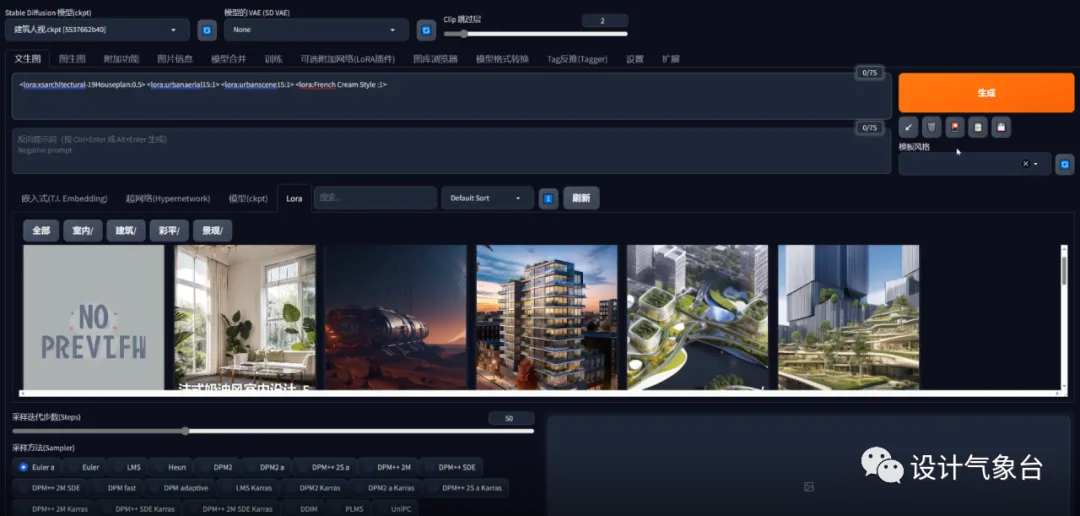Image resolution: width=1080 pixels, height=516 pixels.
Task: Refresh the Stable Diffusion checkpoint list
Action: click(207, 30)
